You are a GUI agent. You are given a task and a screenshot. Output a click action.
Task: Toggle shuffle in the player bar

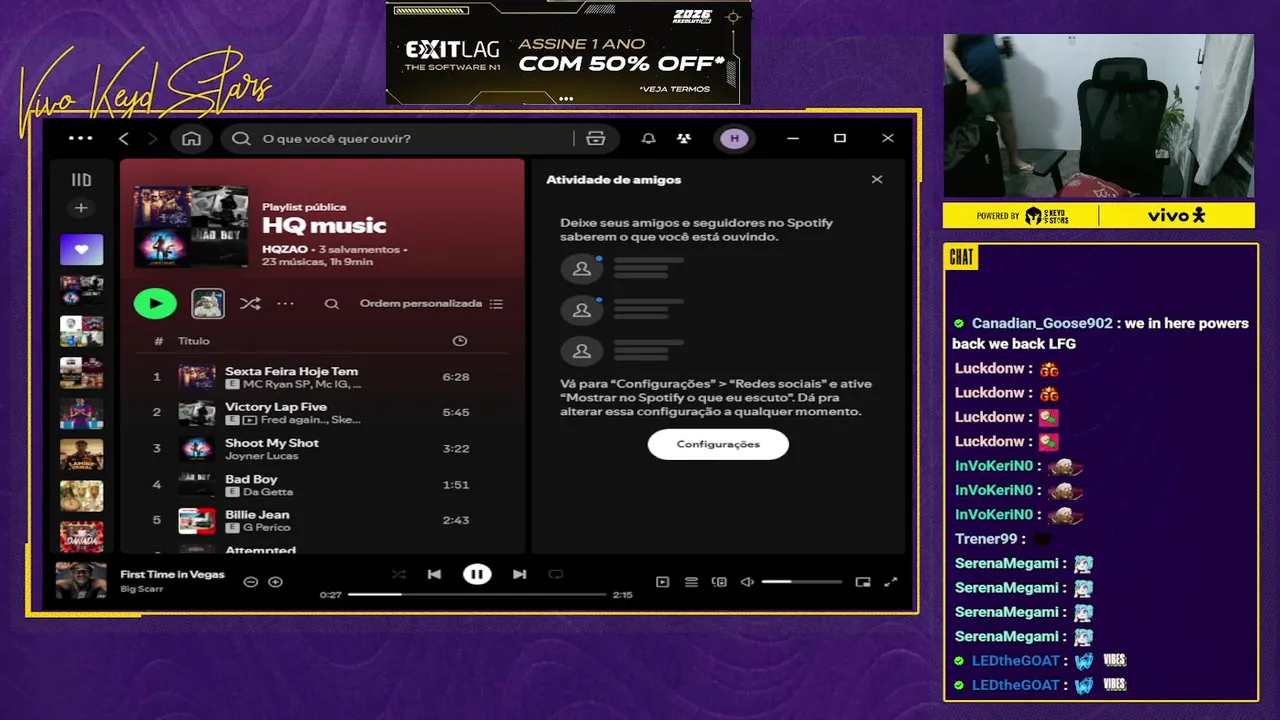(399, 574)
